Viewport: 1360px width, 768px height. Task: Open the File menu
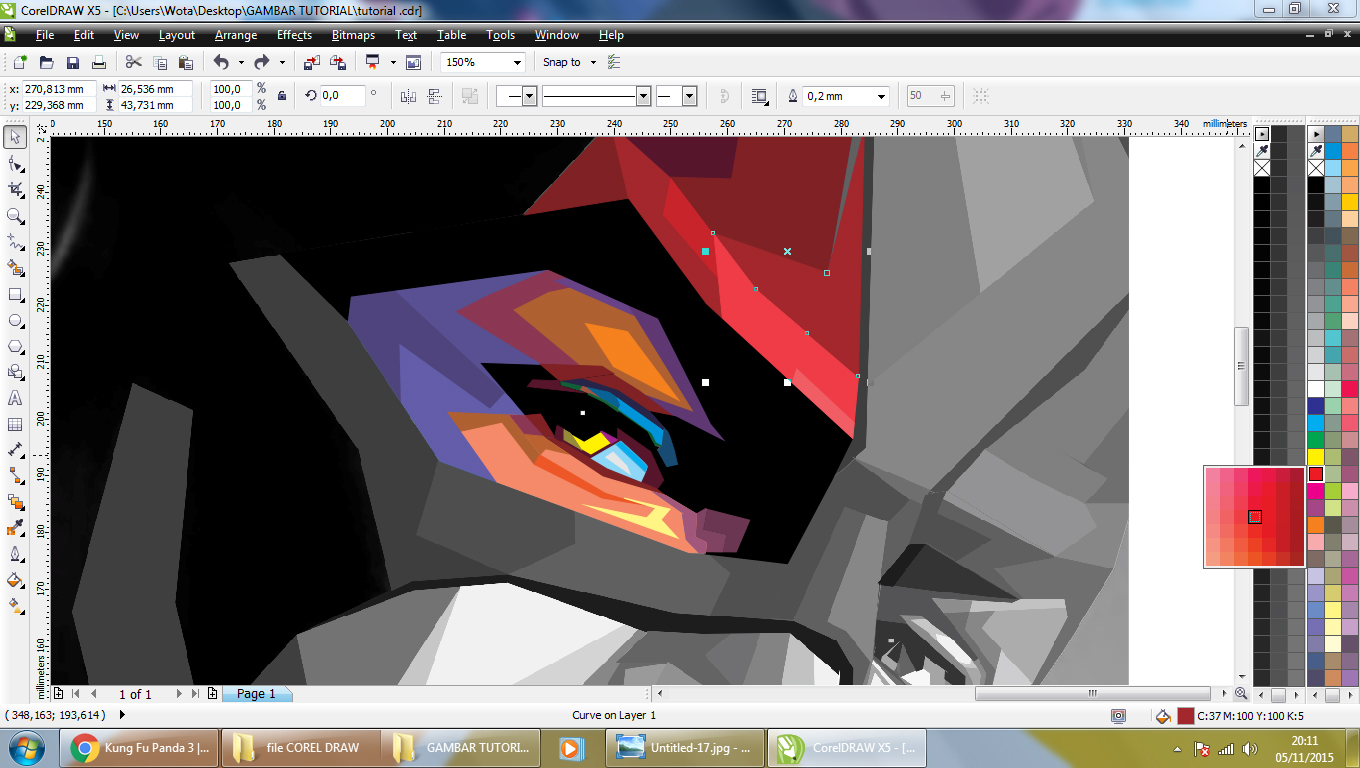pos(45,35)
